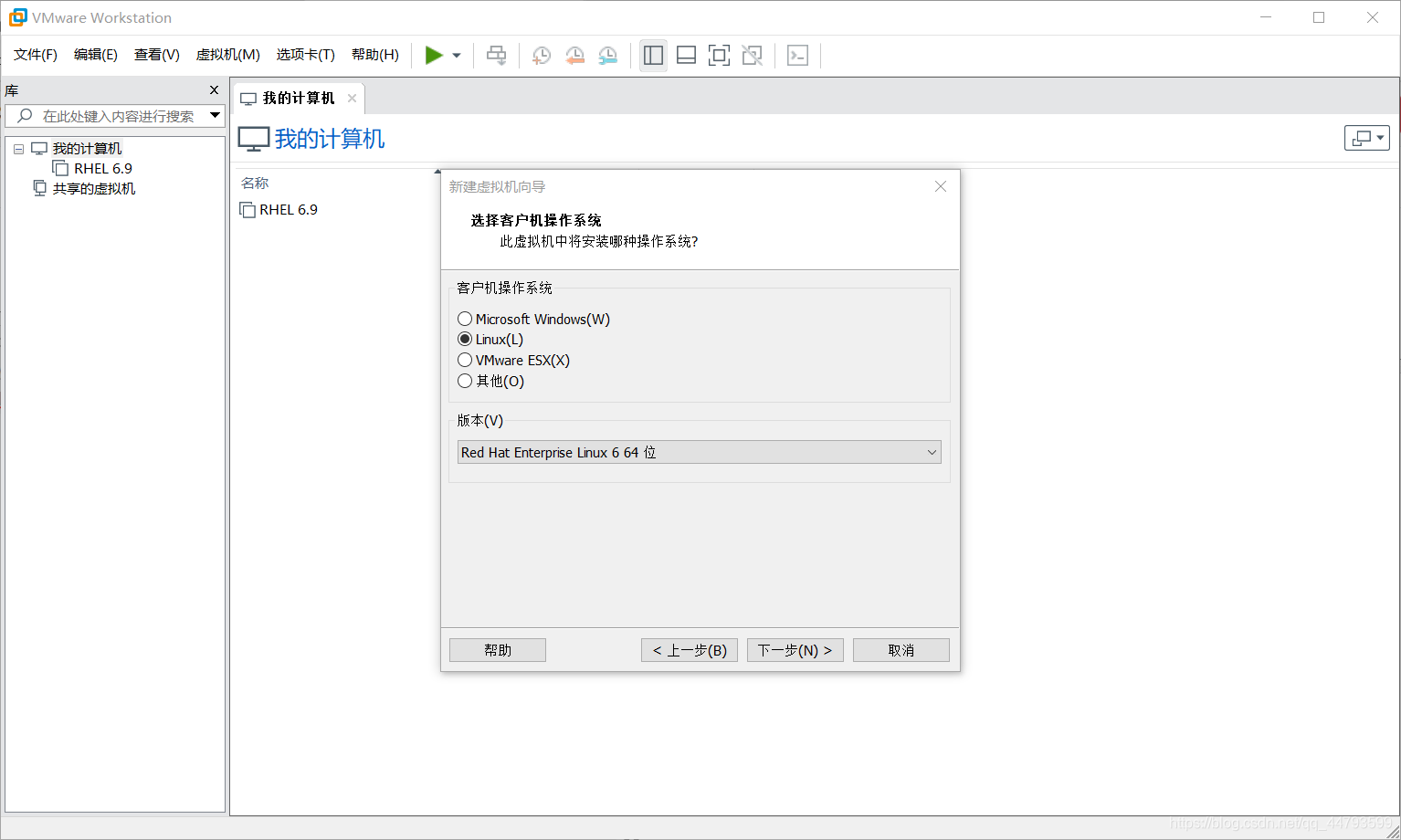
Task: Click the VMware Workstation logo icon
Action: tap(17, 17)
